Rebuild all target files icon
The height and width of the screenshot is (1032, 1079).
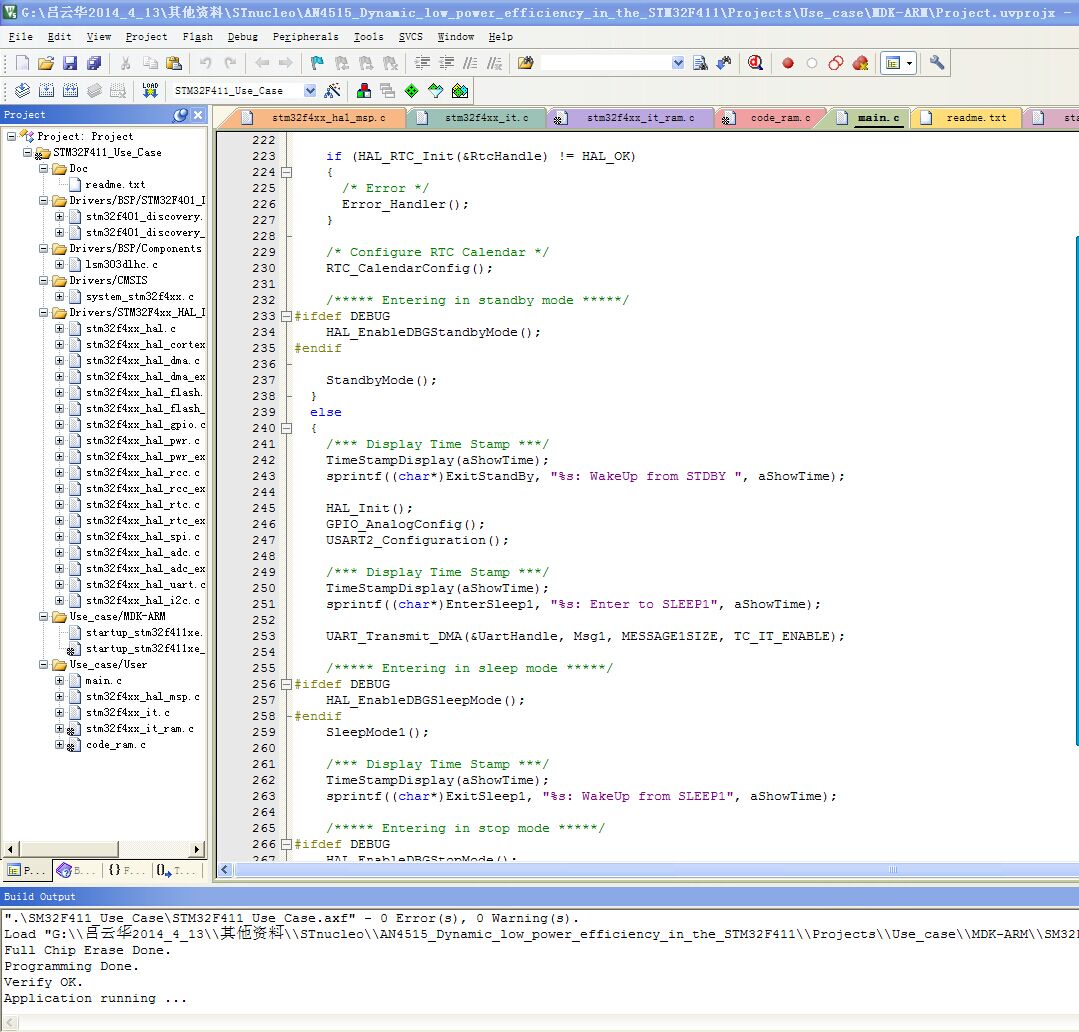(x=70, y=90)
